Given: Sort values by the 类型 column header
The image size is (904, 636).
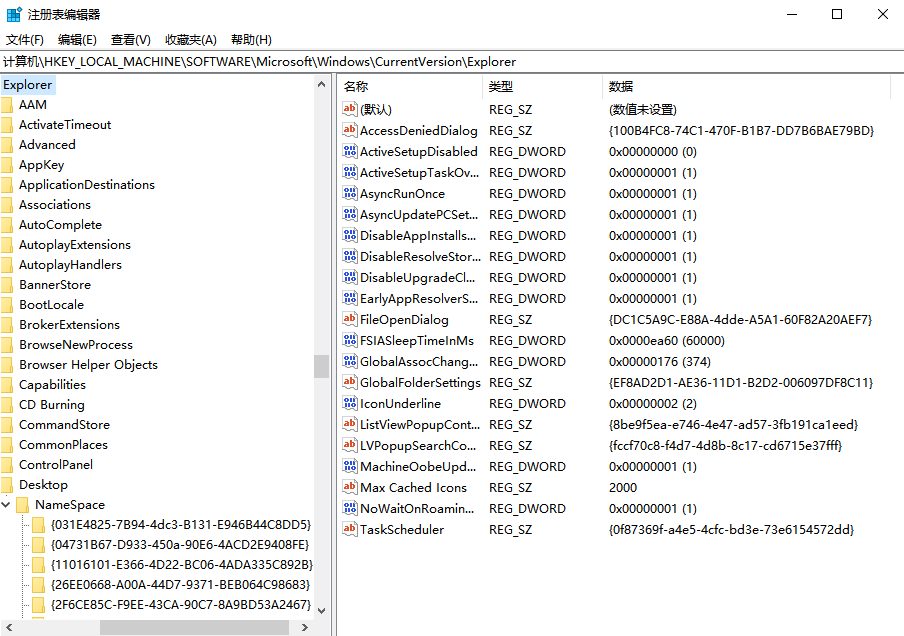Looking at the screenshot, I should tap(543, 86).
